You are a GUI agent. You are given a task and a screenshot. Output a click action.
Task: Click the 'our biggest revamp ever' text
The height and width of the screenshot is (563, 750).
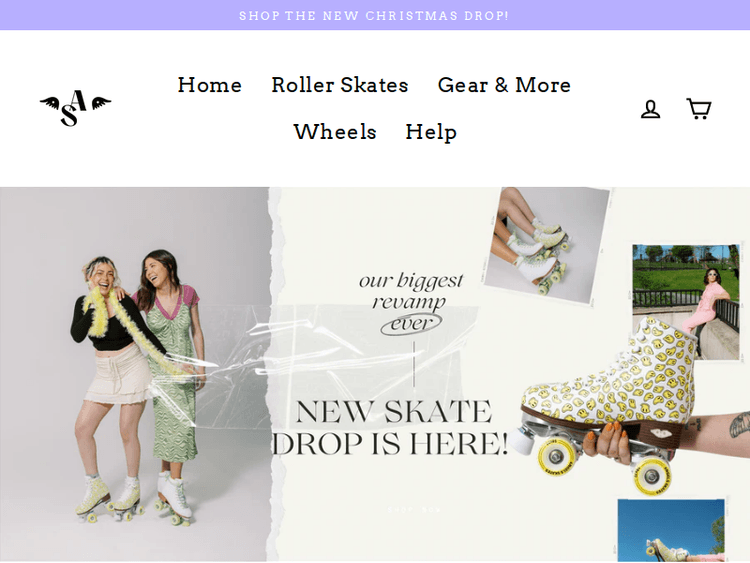tap(411, 291)
